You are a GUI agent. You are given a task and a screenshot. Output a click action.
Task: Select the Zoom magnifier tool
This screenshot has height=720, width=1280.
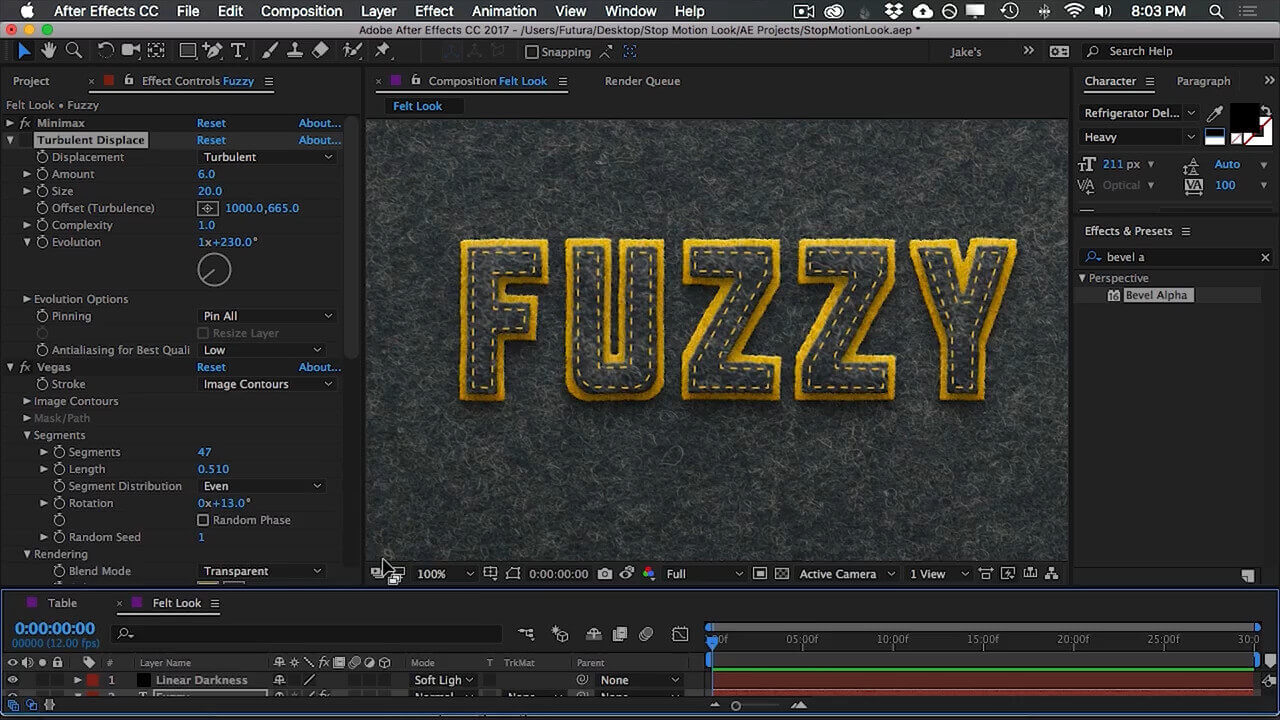73,50
